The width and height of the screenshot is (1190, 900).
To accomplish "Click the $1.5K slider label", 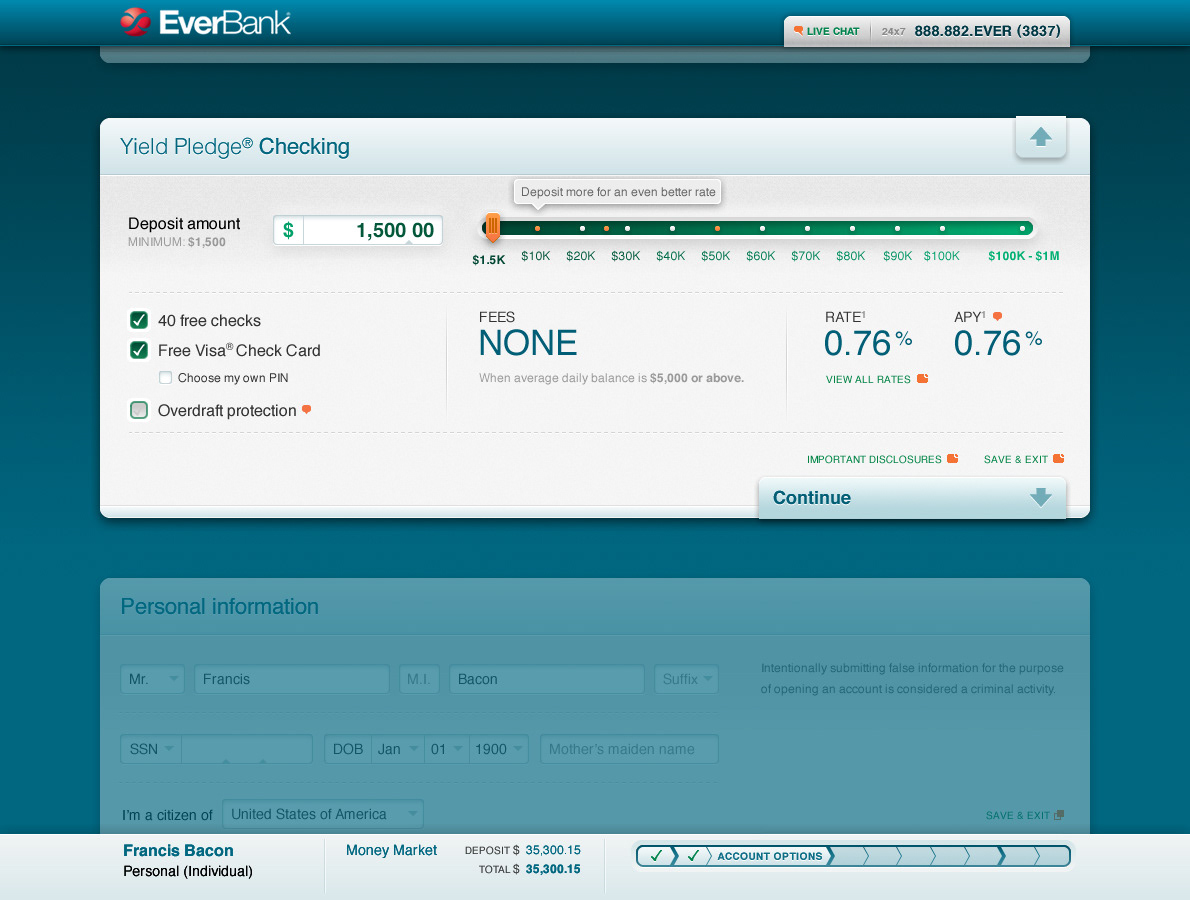I will pos(489,260).
